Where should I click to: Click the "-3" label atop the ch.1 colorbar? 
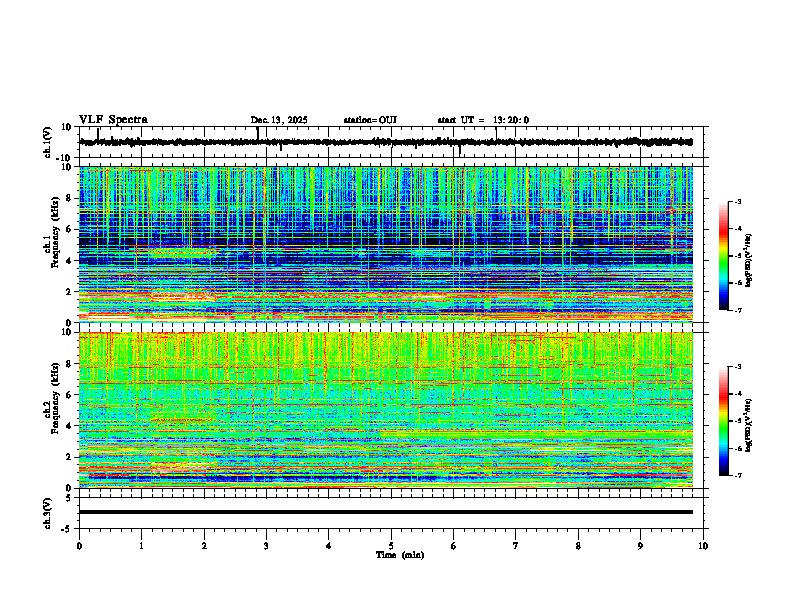(737, 201)
